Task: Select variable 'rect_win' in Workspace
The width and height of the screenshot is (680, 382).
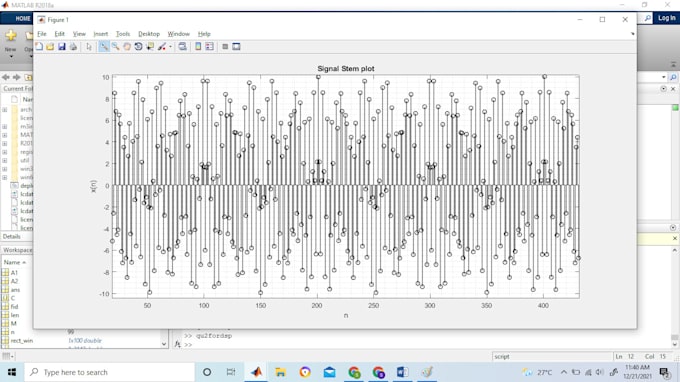Action: 22,341
